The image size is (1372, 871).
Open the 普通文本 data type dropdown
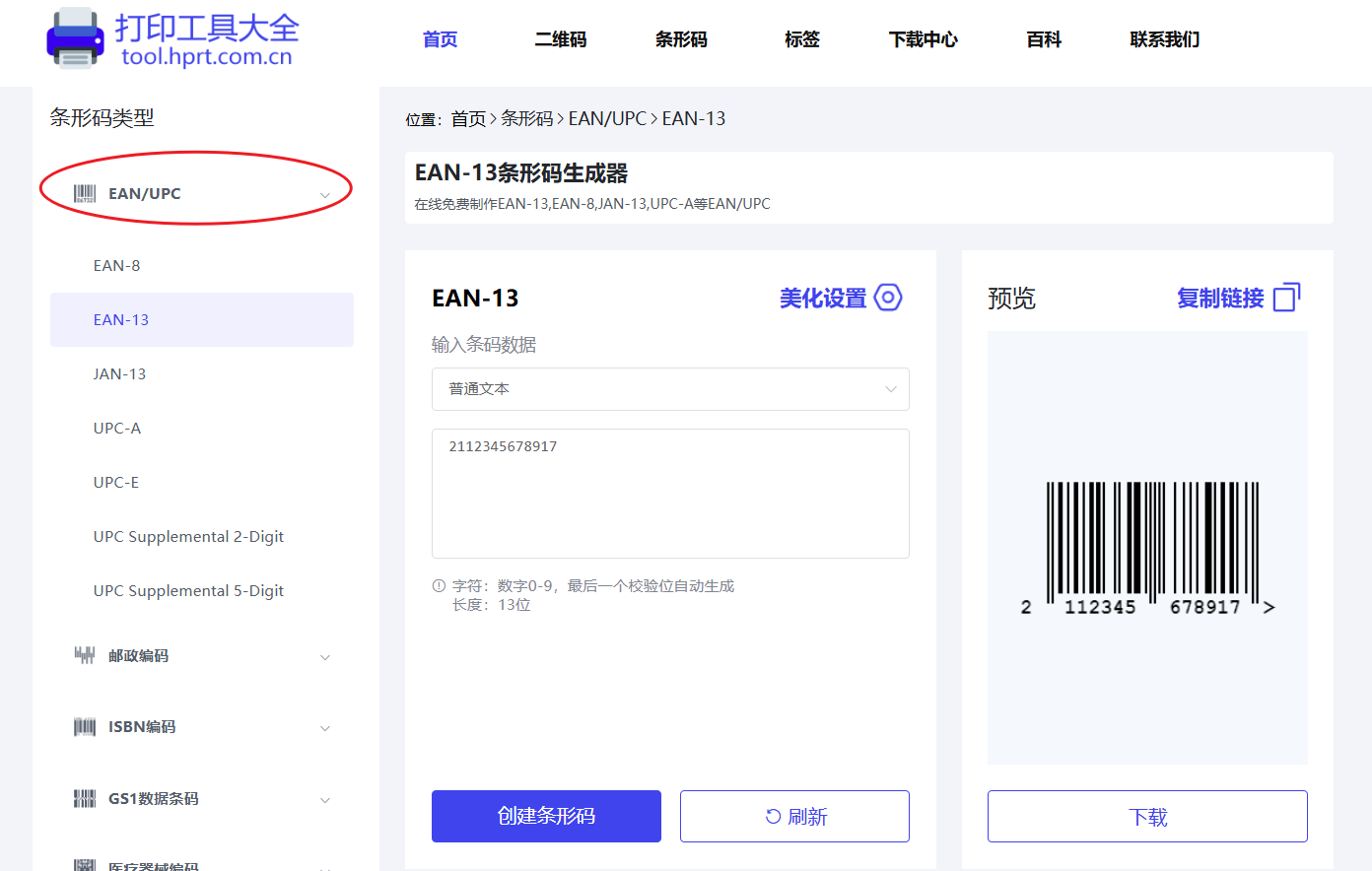coord(670,389)
